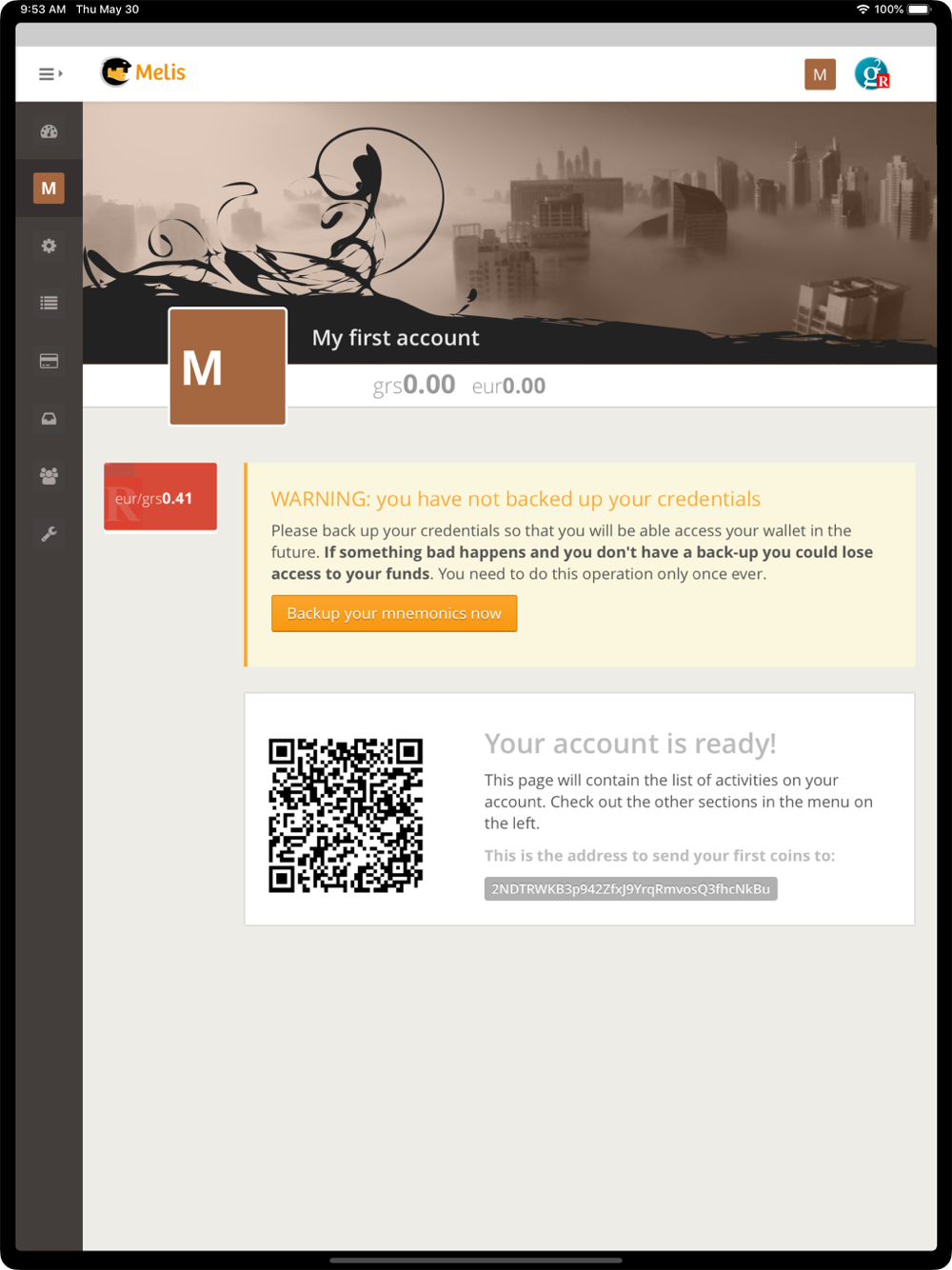Toggle the hamburger sidebar menu
The image size is (952, 1270).
click(50, 73)
